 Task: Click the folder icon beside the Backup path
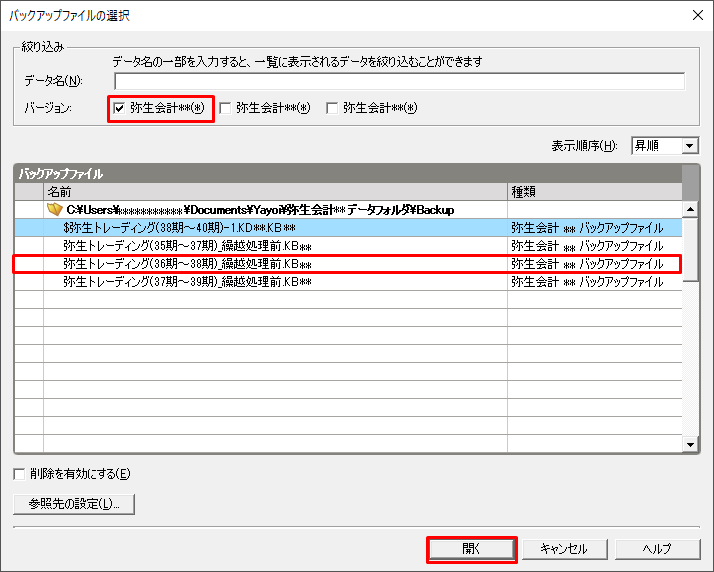tap(55, 209)
